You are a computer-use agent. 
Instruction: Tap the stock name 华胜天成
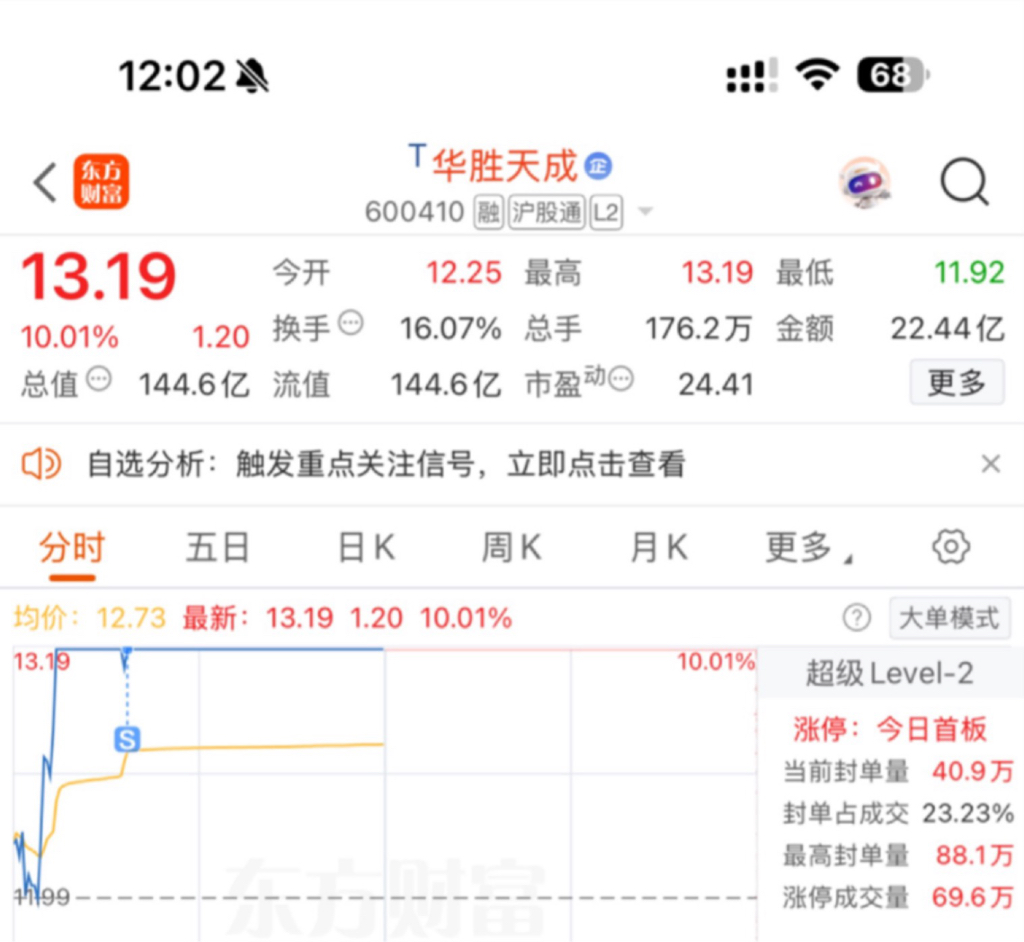click(505, 166)
